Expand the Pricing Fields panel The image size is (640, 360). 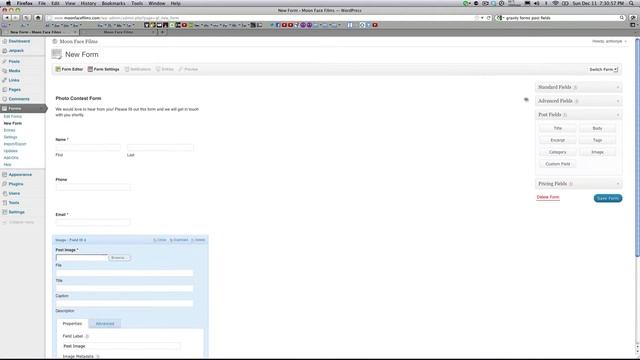coord(578,184)
